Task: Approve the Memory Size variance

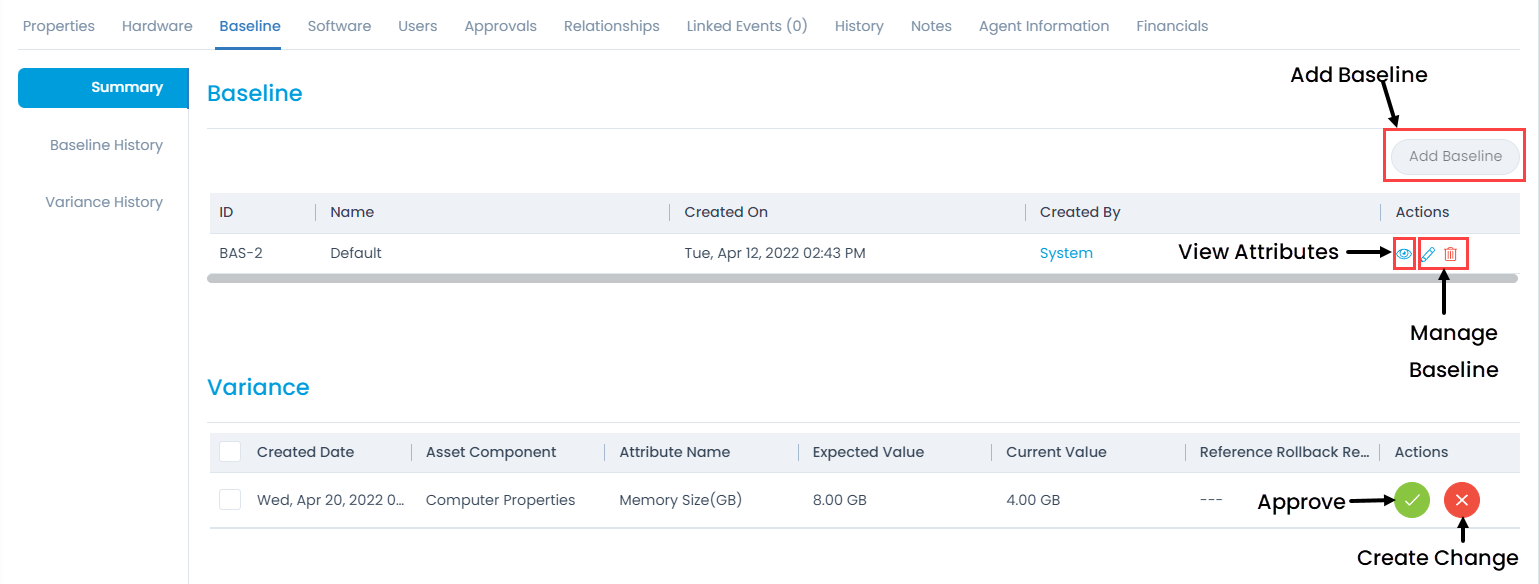Action: [x=1412, y=500]
